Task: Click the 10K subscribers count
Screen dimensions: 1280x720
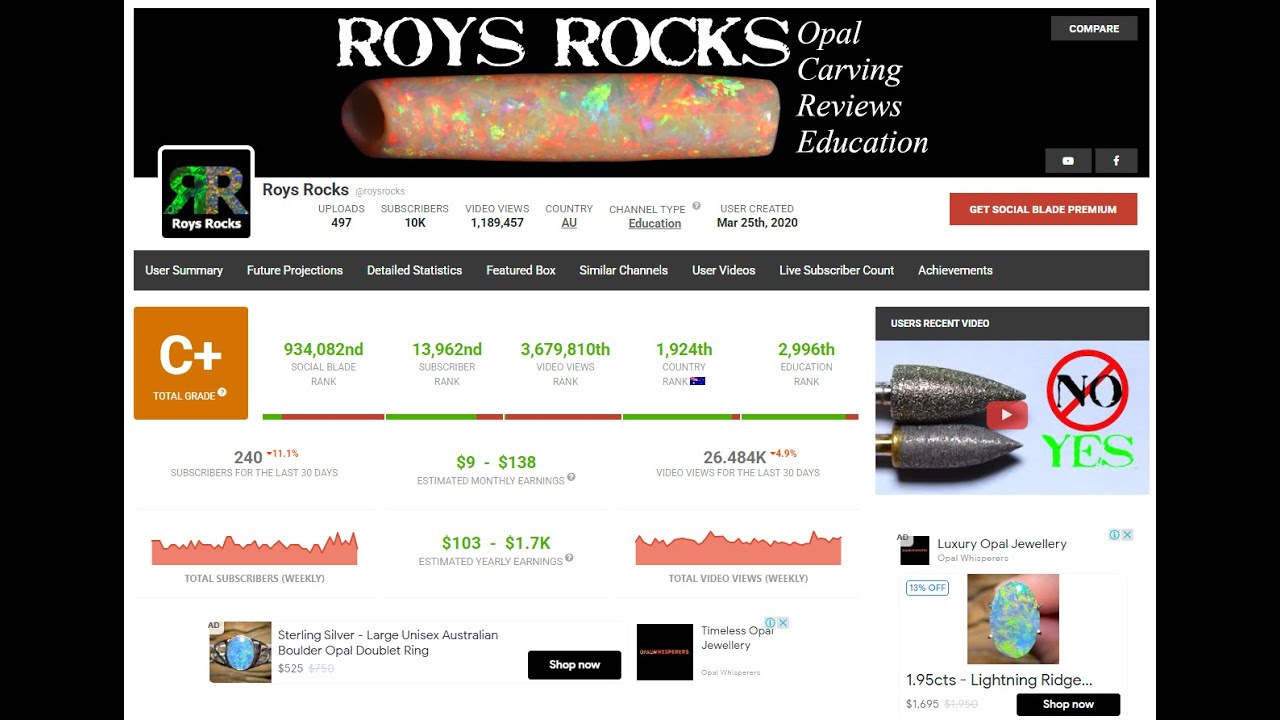Action: click(415, 223)
